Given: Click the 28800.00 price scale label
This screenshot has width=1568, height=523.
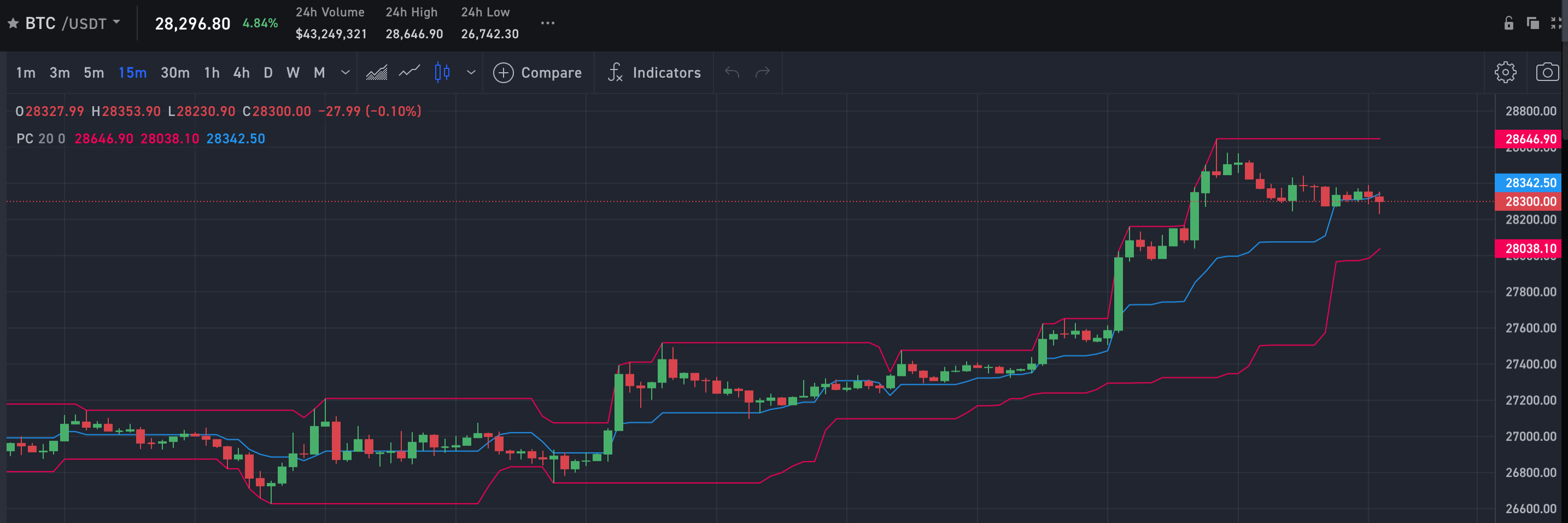Looking at the screenshot, I should point(1530,112).
